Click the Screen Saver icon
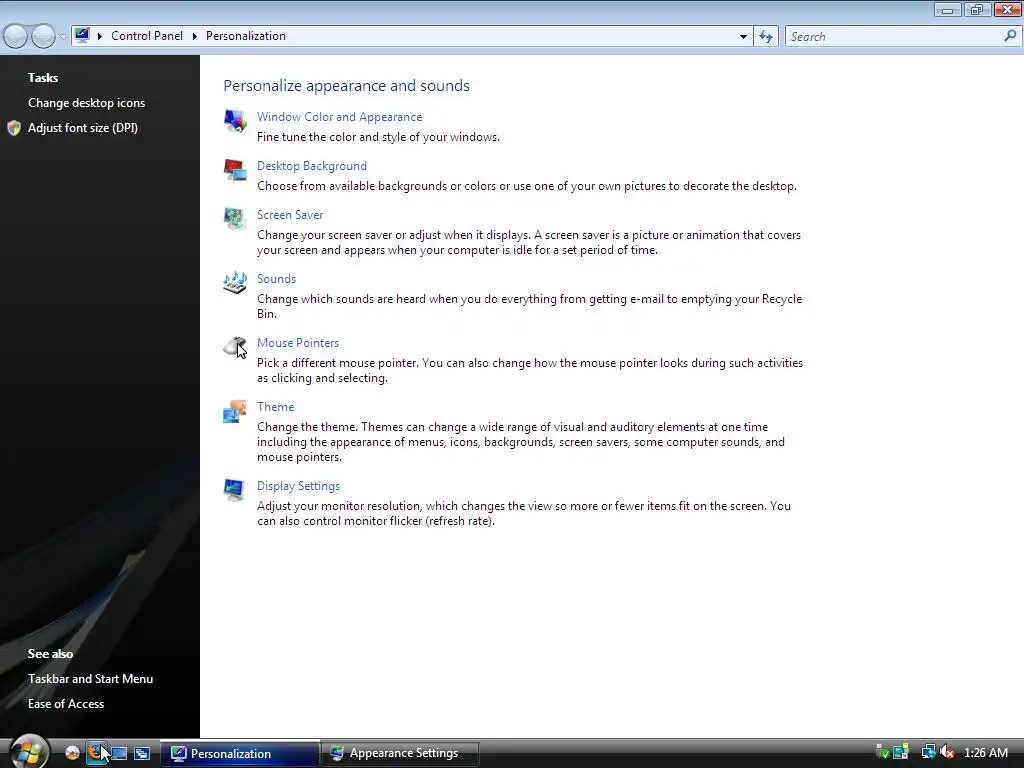 click(x=235, y=219)
